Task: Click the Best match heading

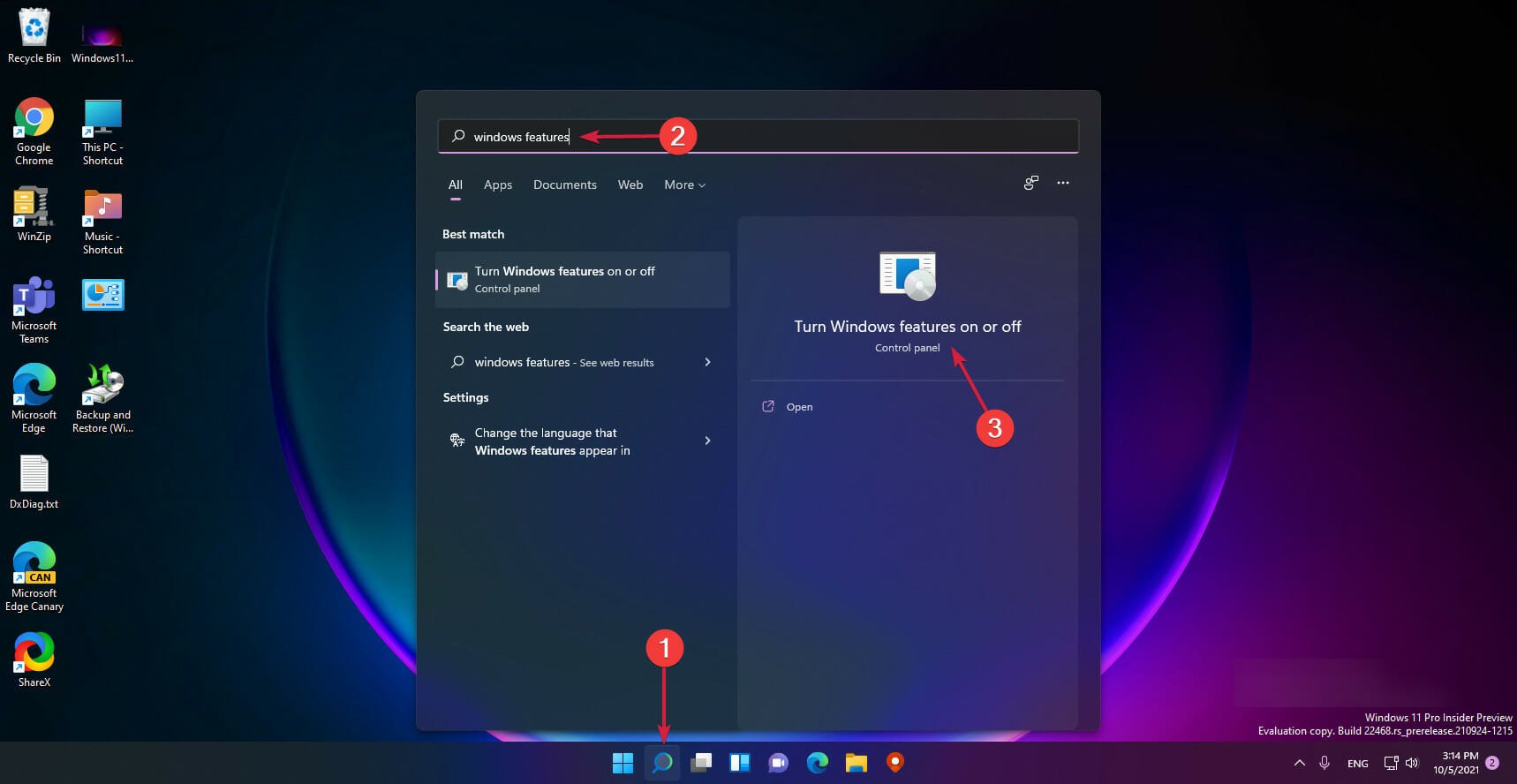Action: tap(473, 234)
